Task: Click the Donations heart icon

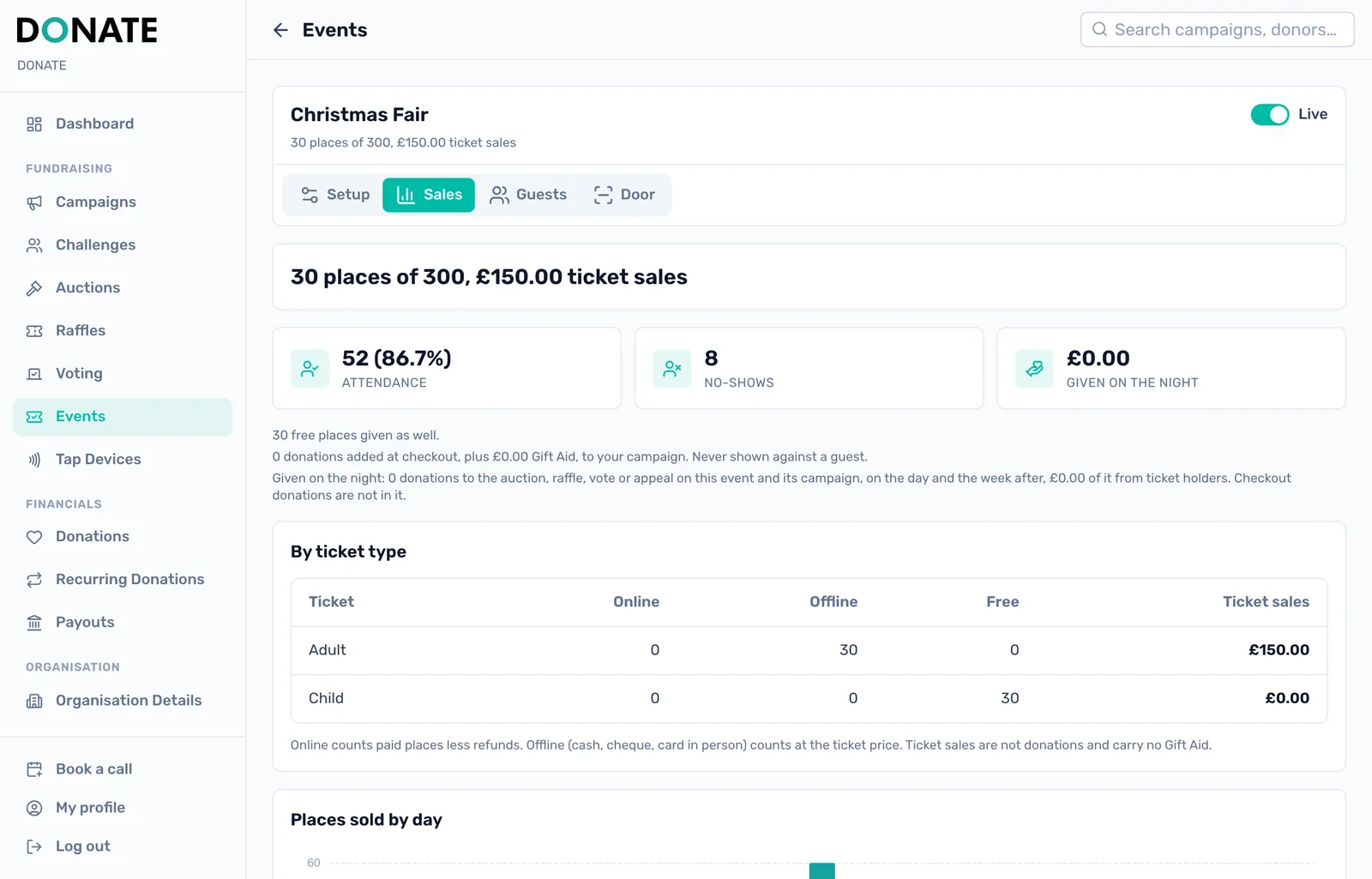Action: tap(34, 537)
